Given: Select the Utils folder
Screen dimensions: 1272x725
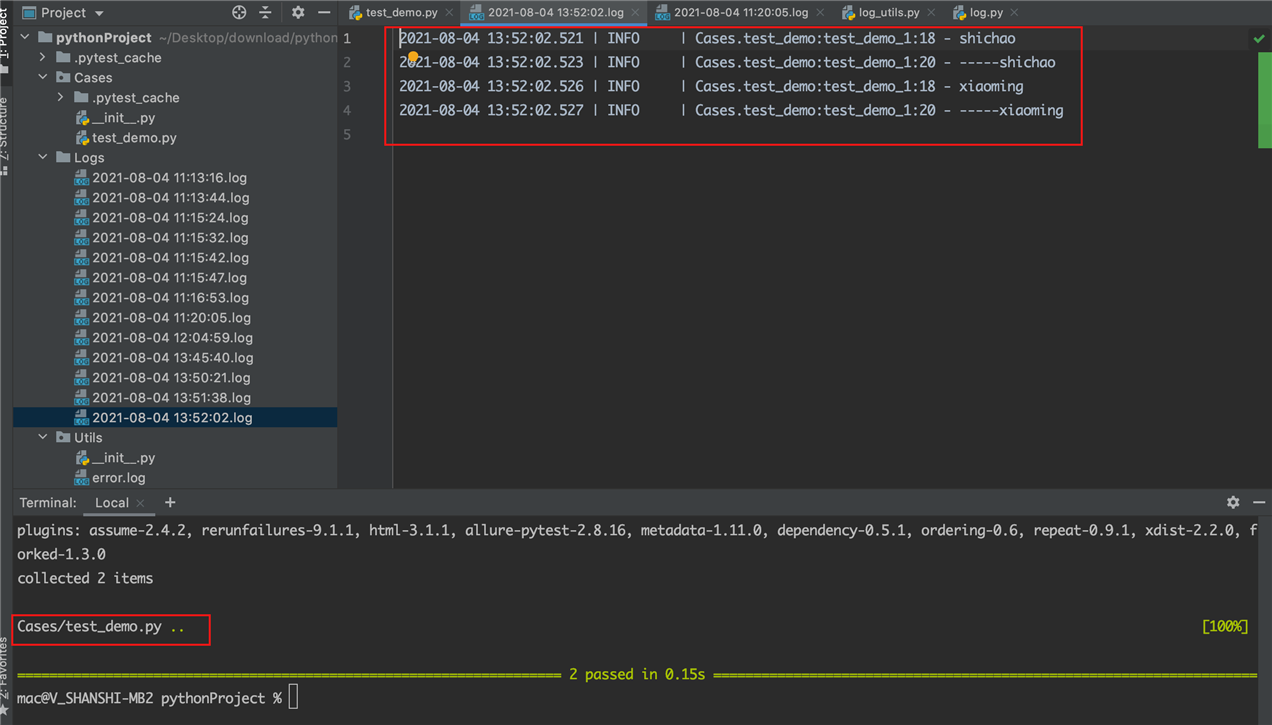Looking at the screenshot, I should (x=88, y=437).
